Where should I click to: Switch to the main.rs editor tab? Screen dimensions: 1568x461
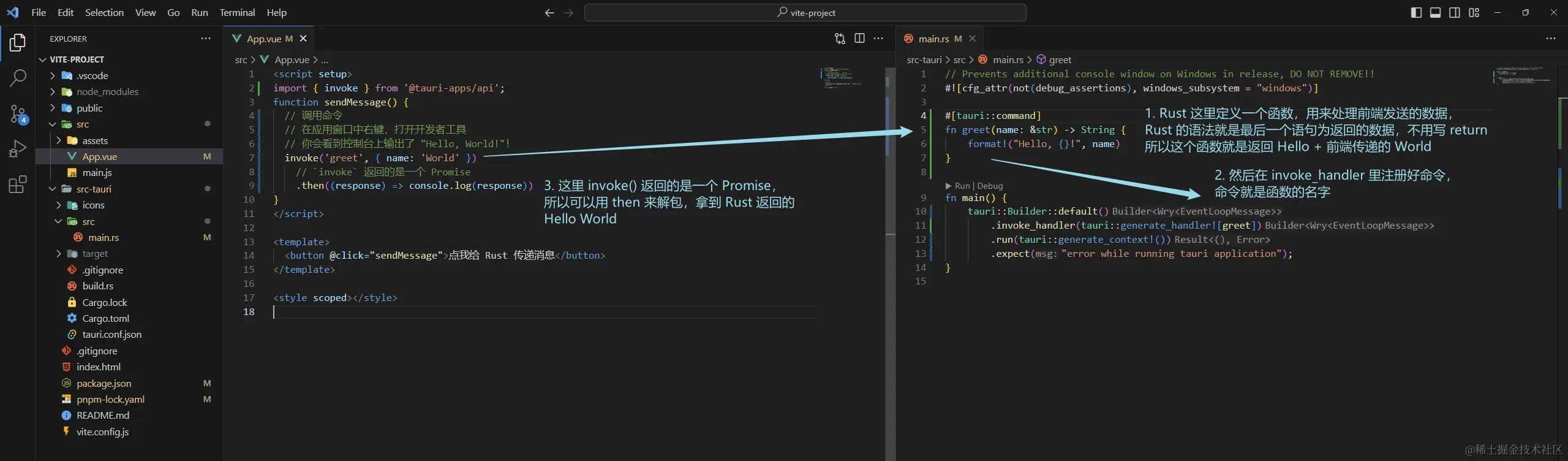coord(939,39)
